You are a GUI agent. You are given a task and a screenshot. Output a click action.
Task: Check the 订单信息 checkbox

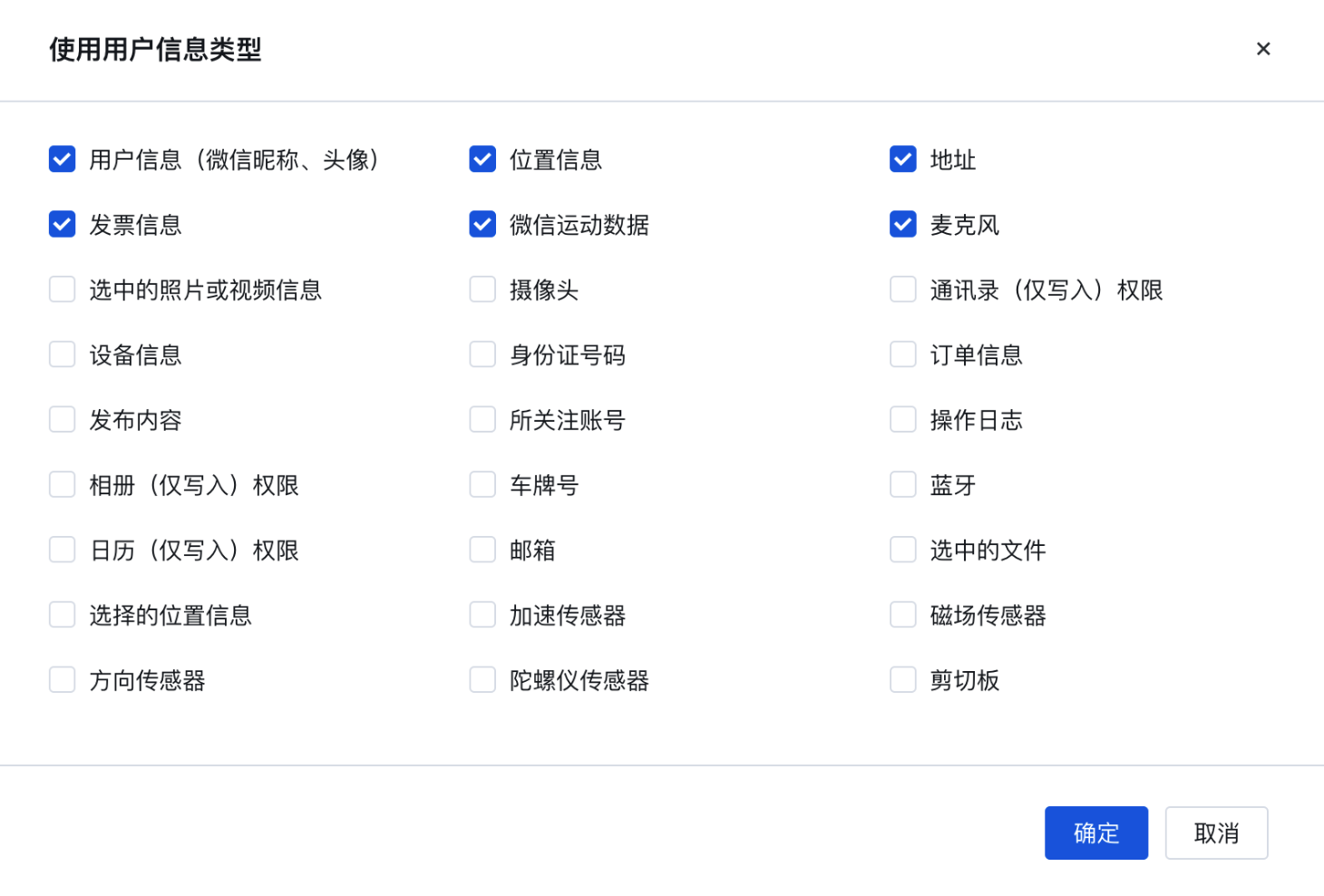(x=903, y=355)
